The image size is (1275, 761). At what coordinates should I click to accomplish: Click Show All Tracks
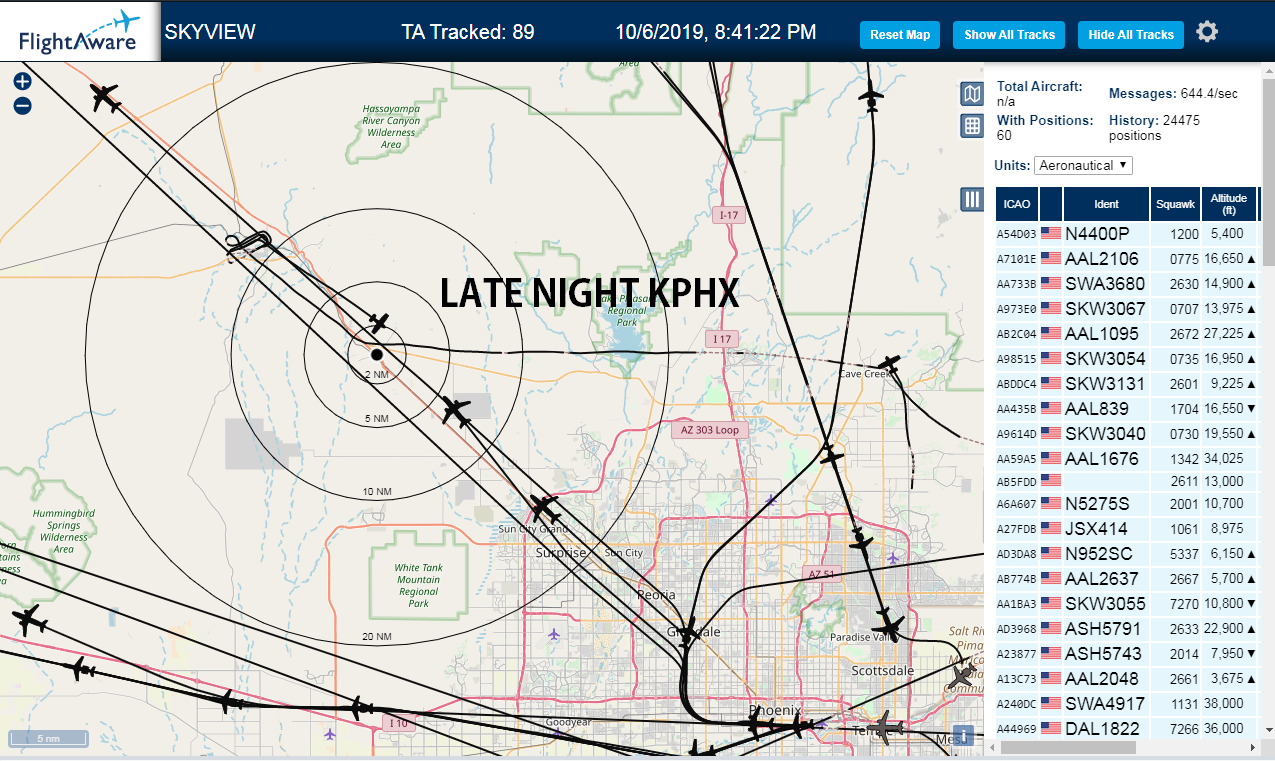1009,34
